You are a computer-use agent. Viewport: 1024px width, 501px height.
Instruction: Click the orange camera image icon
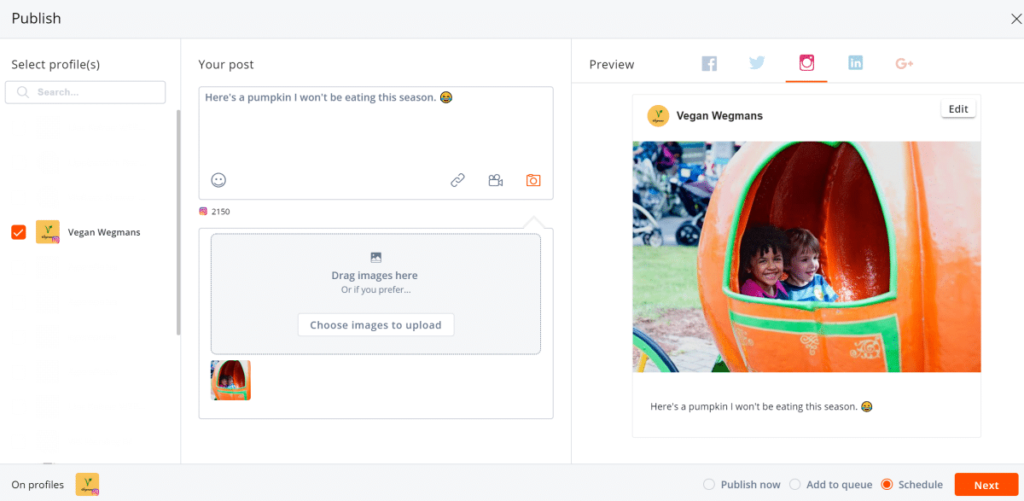[533, 180]
